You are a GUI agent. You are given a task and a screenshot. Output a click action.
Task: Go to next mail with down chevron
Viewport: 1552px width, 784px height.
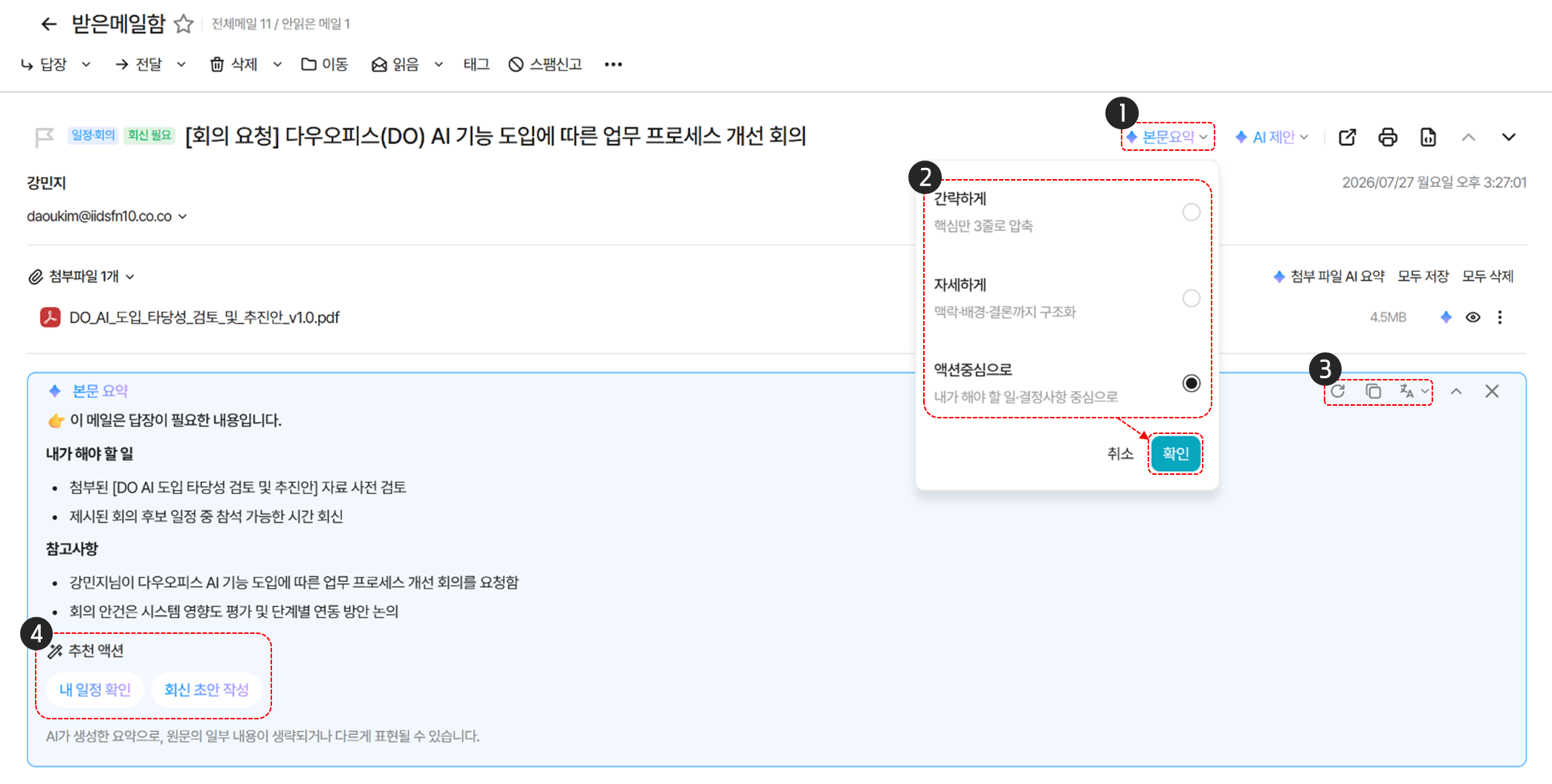(x=1509, y=137)
